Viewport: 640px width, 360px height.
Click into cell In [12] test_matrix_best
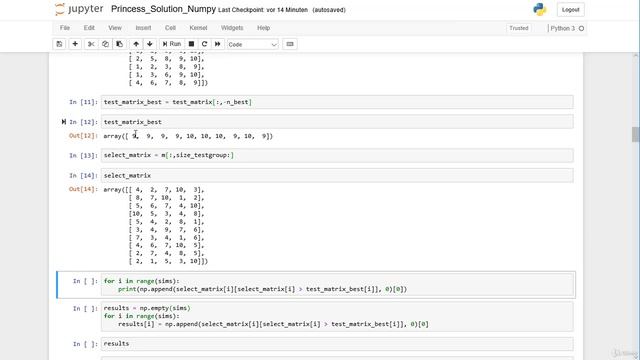[337, 122]
